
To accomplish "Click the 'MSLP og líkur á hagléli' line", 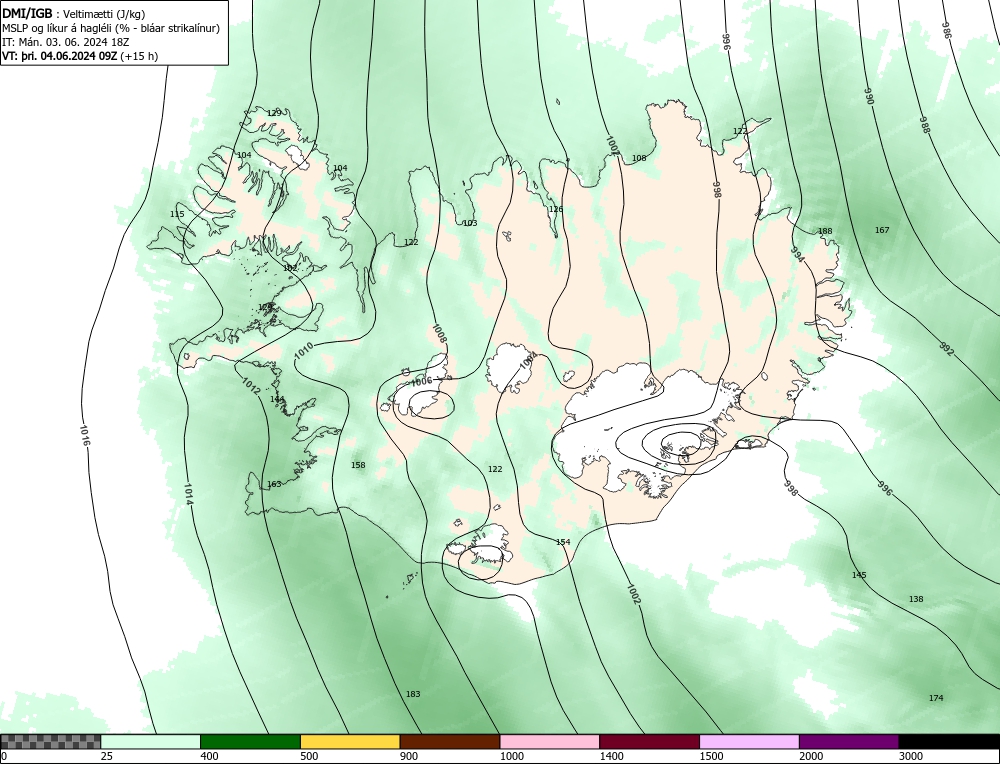I will tap(111, 28).
